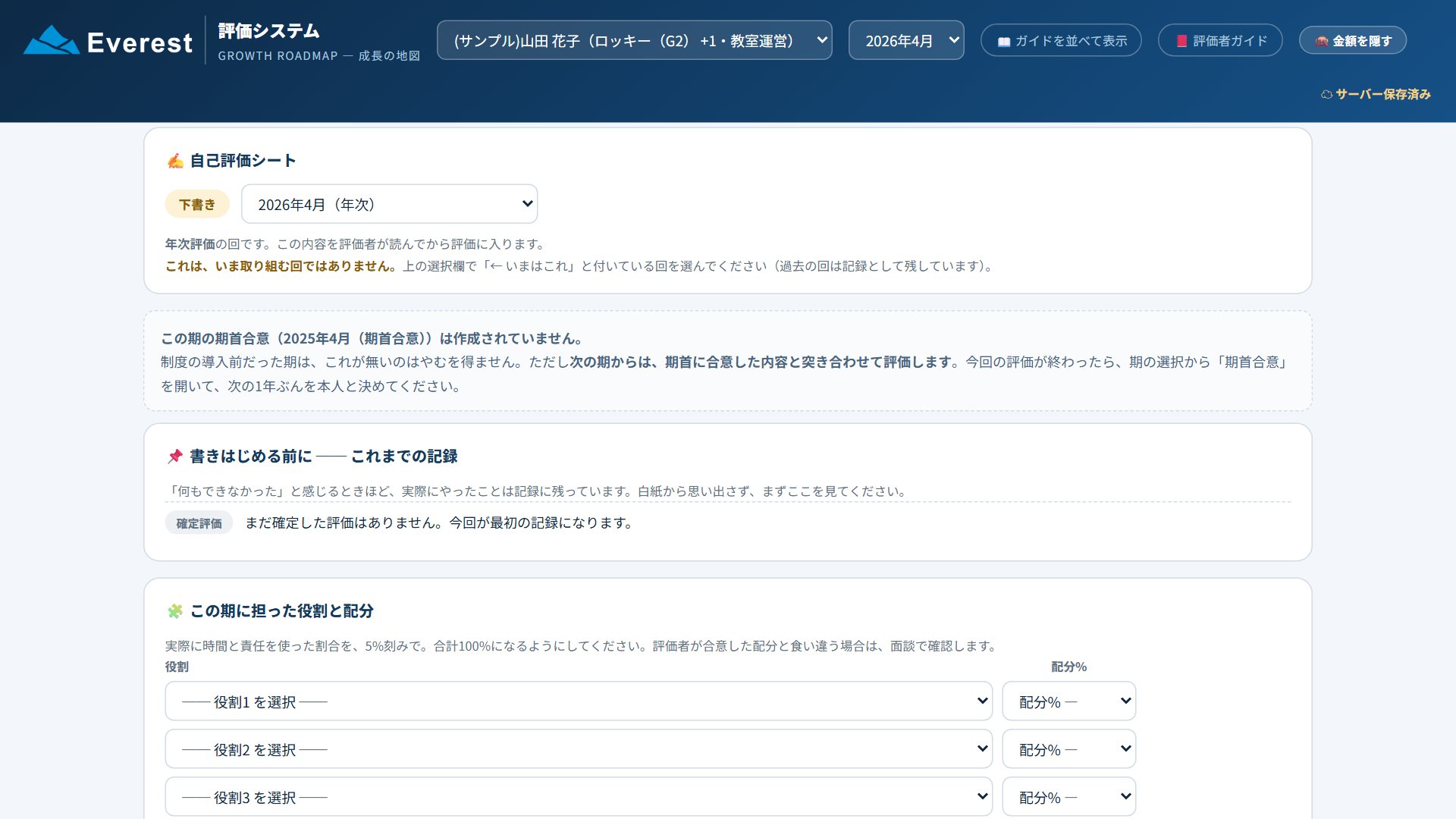
Task: Click the 確定評価 label badge
Action: (x=199, y=523)
